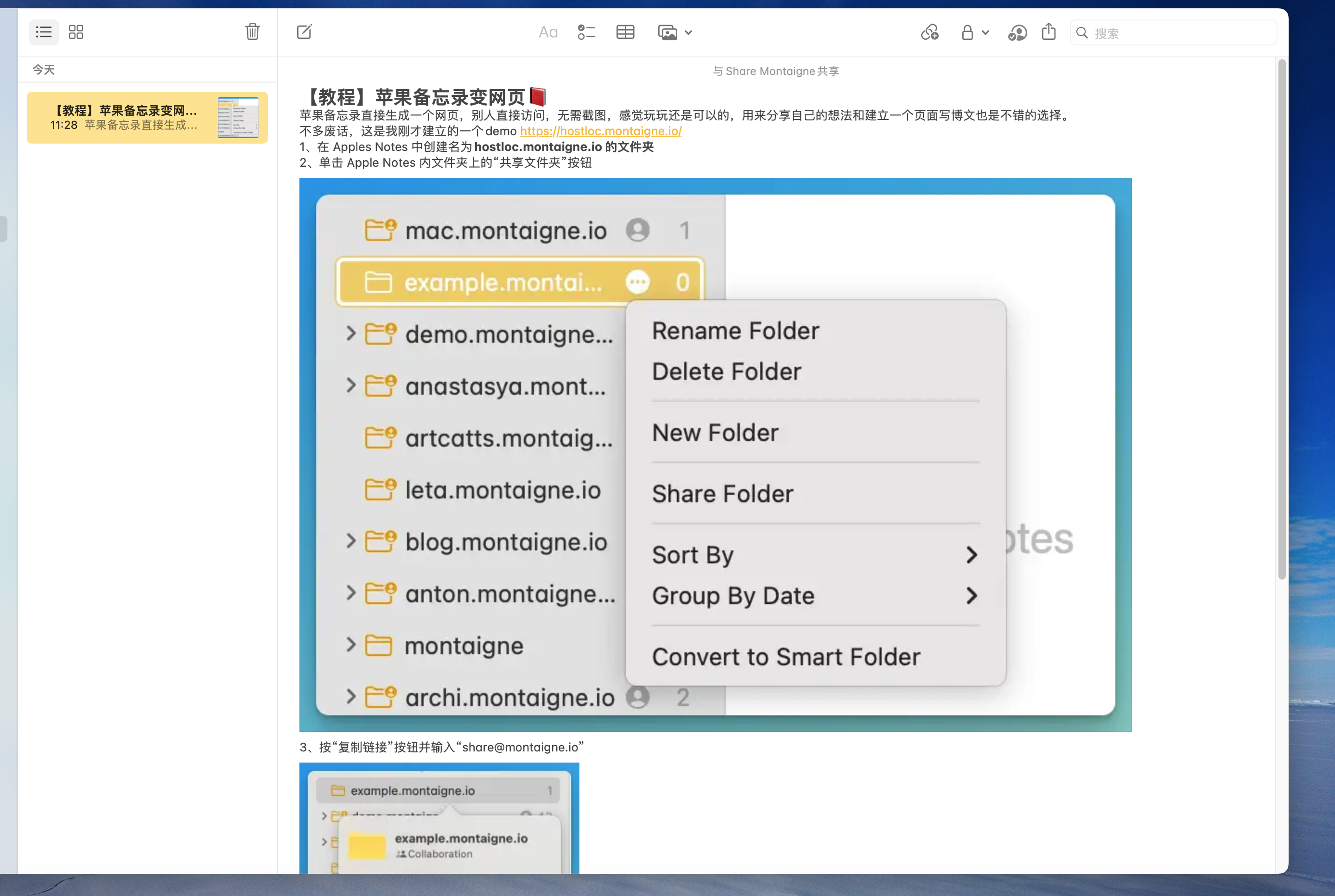The height and width of the screenshot is (896, 1335).
Task: Open the collaboration people icon
Action: [1017, 32]
